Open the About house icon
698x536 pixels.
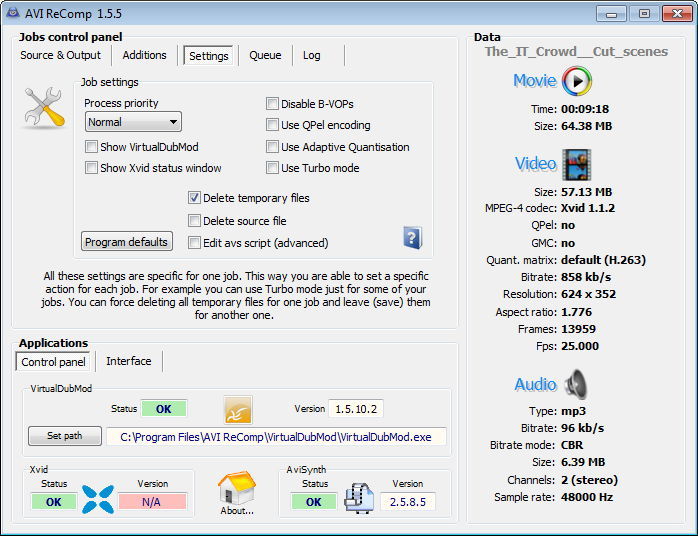pos(237,490)
